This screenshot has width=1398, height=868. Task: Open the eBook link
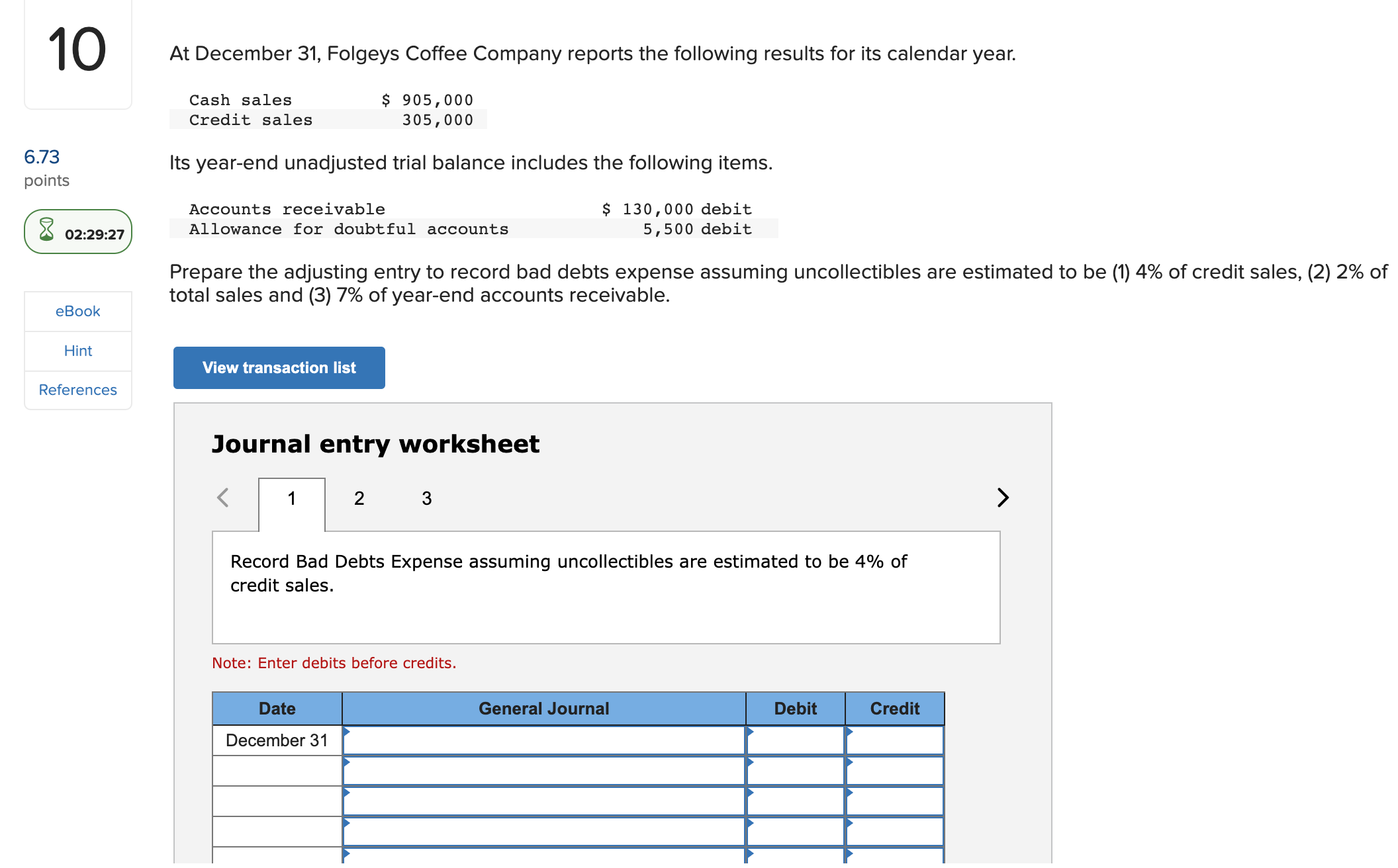tap(77, 311)
